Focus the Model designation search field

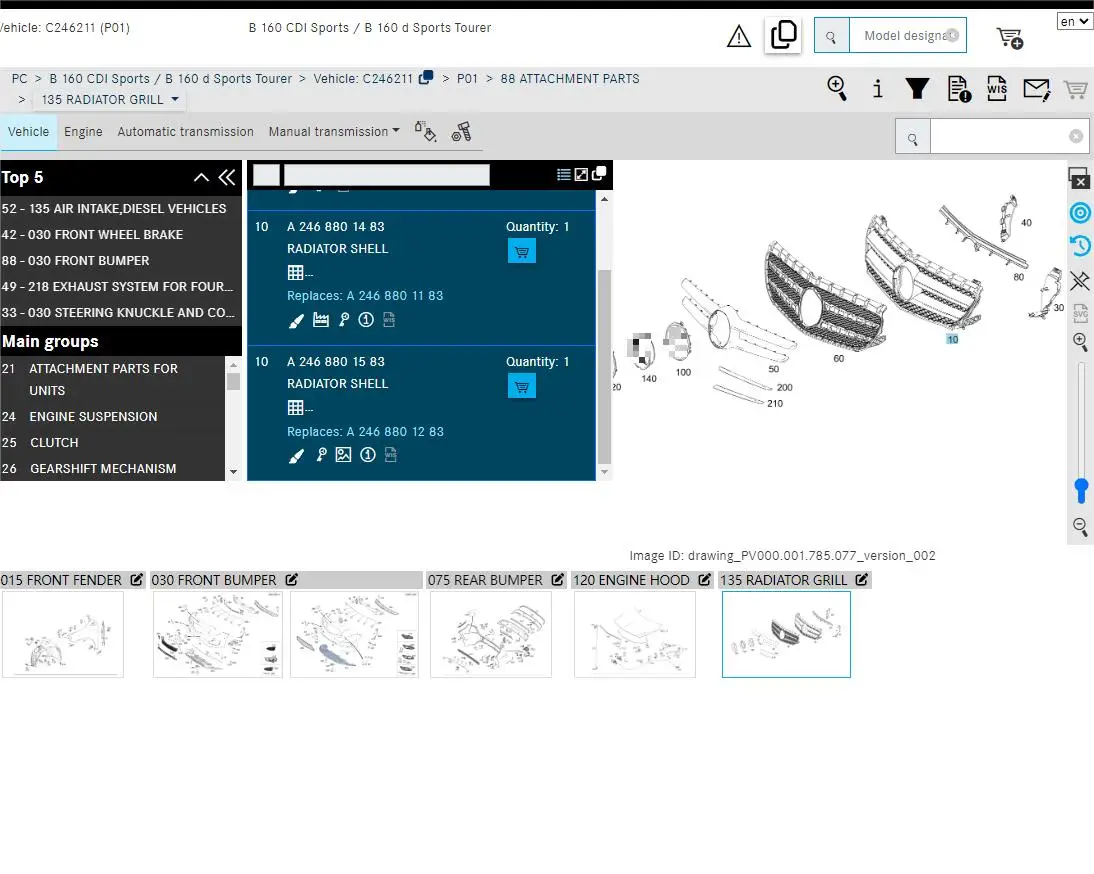[907, 36]
